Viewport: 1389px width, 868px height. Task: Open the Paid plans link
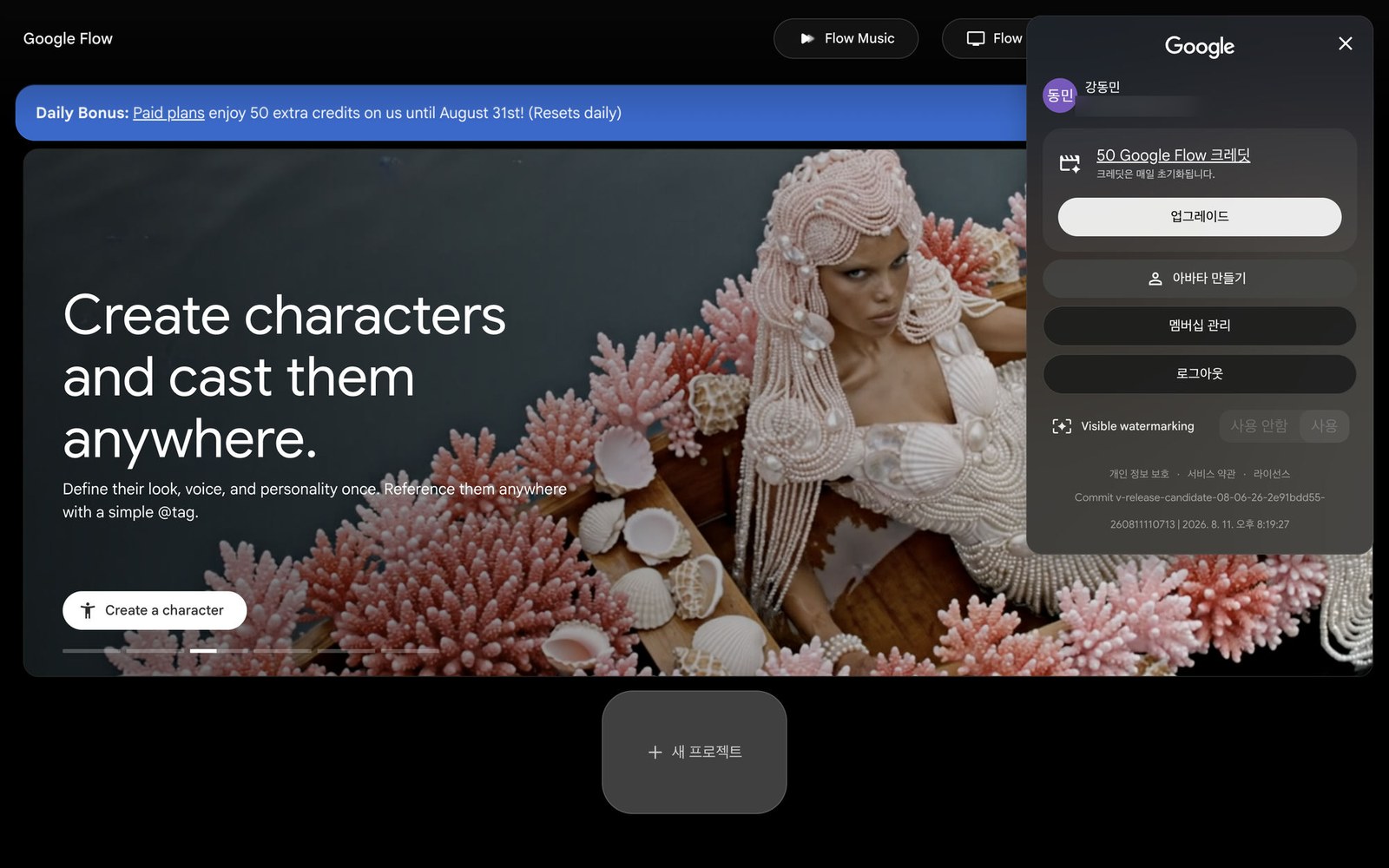168,113
